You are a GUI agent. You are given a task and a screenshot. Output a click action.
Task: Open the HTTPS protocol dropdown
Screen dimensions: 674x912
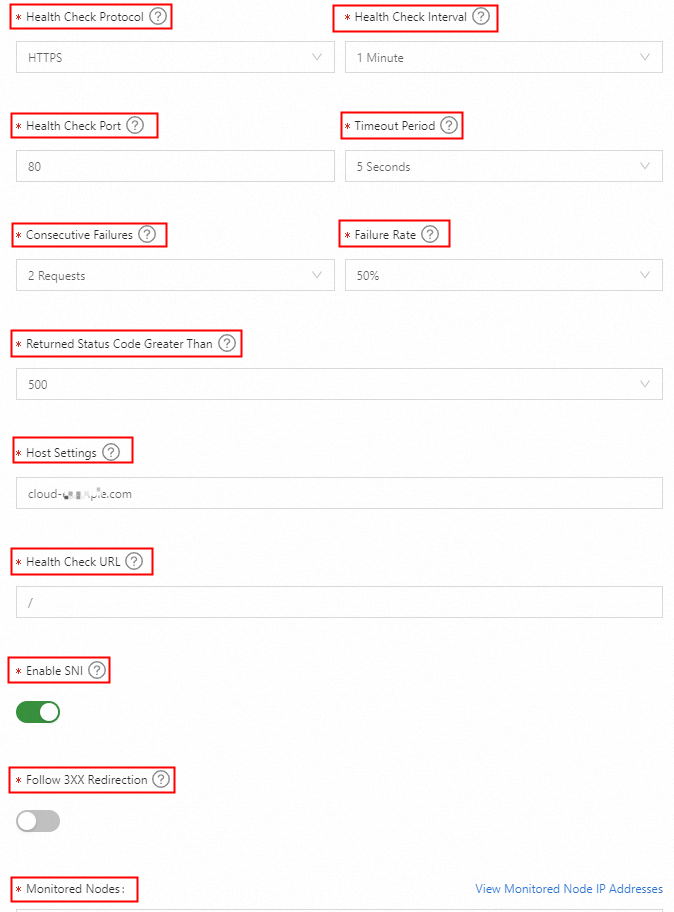tap(175, 57)
